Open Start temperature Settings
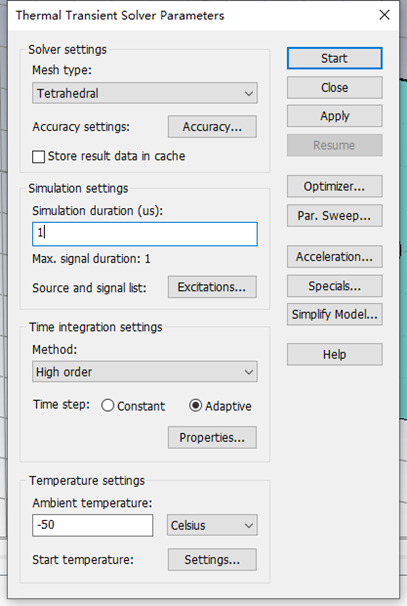407x606 pixels. pos(212,560)
